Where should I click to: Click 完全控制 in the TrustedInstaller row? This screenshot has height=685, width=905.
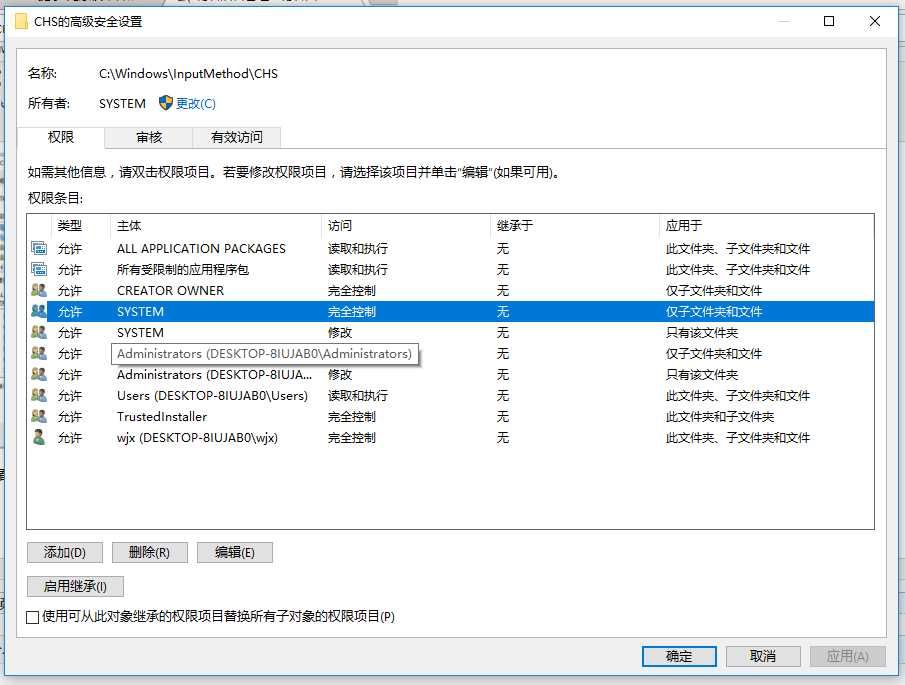351,417
